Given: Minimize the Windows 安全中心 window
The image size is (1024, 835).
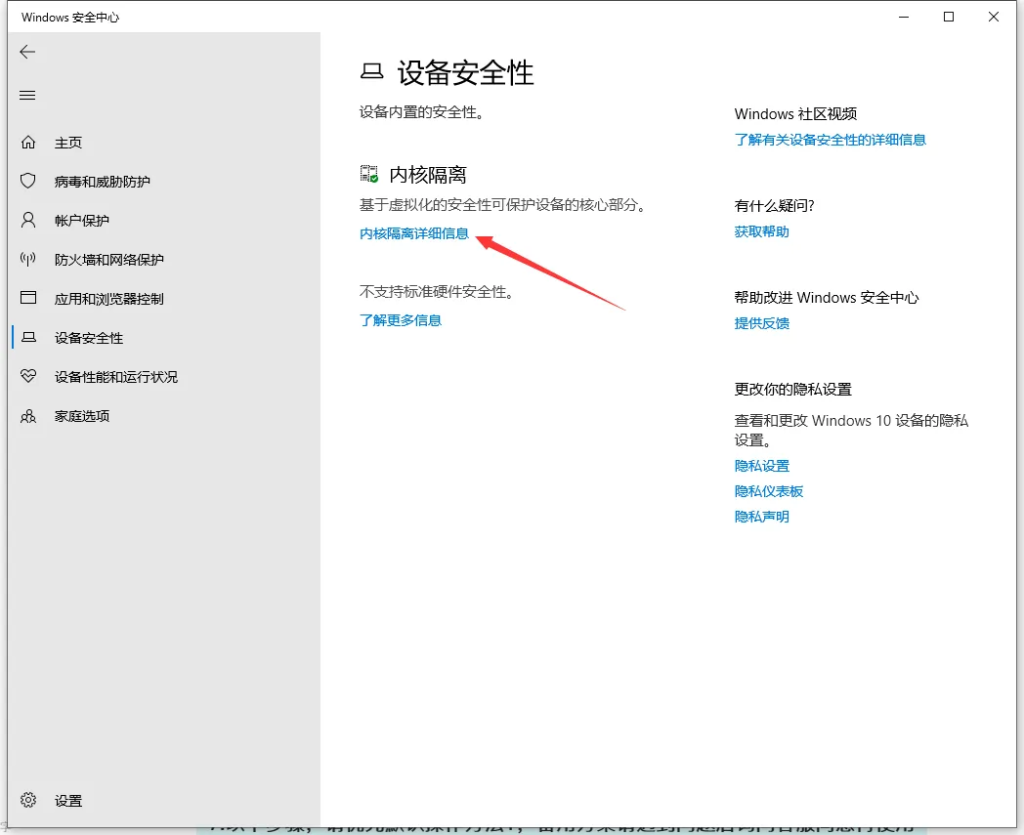Looking at the screenshot, I should click(904, 17).
